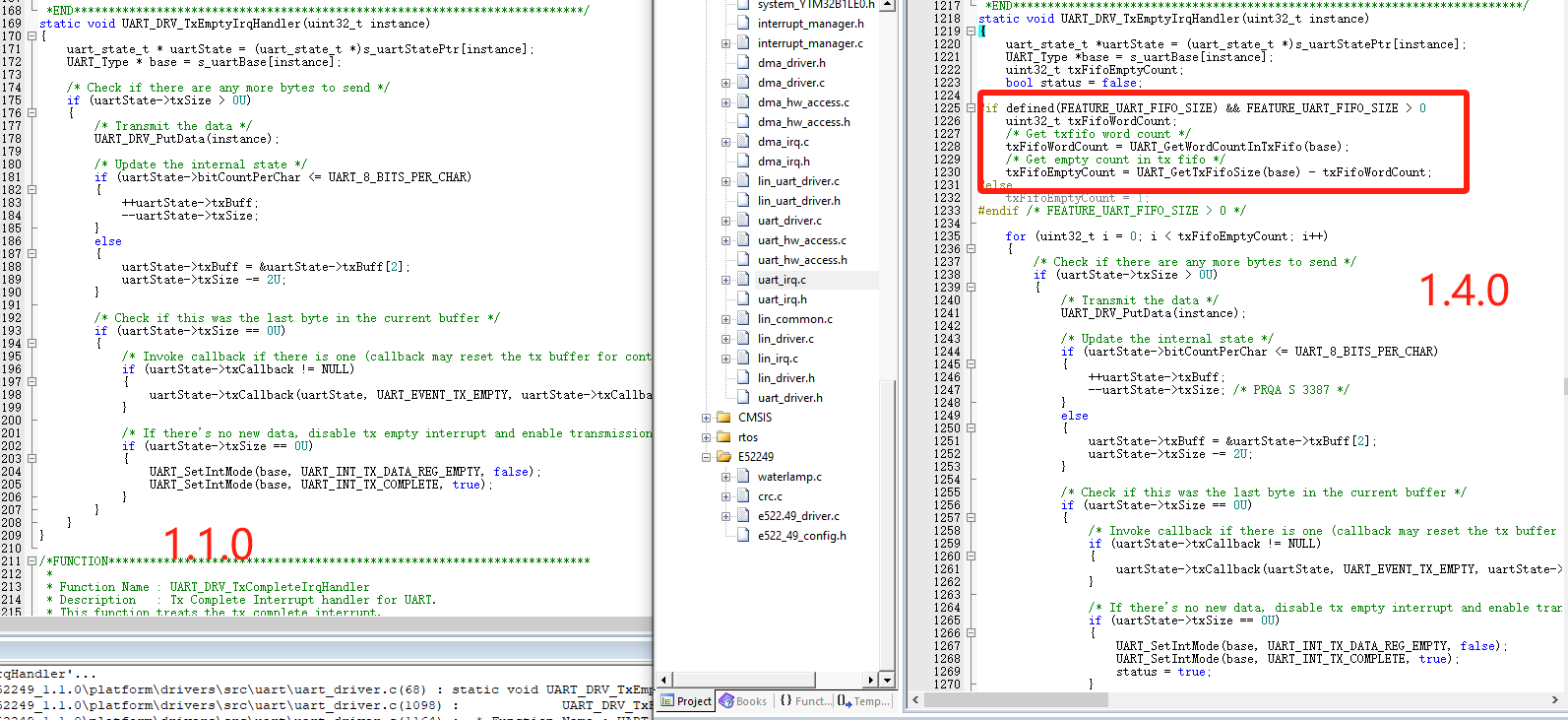Click the file icon beside e522_49_config.h
Viewport: 1568px width, 720px height.
tap(744, 536)
